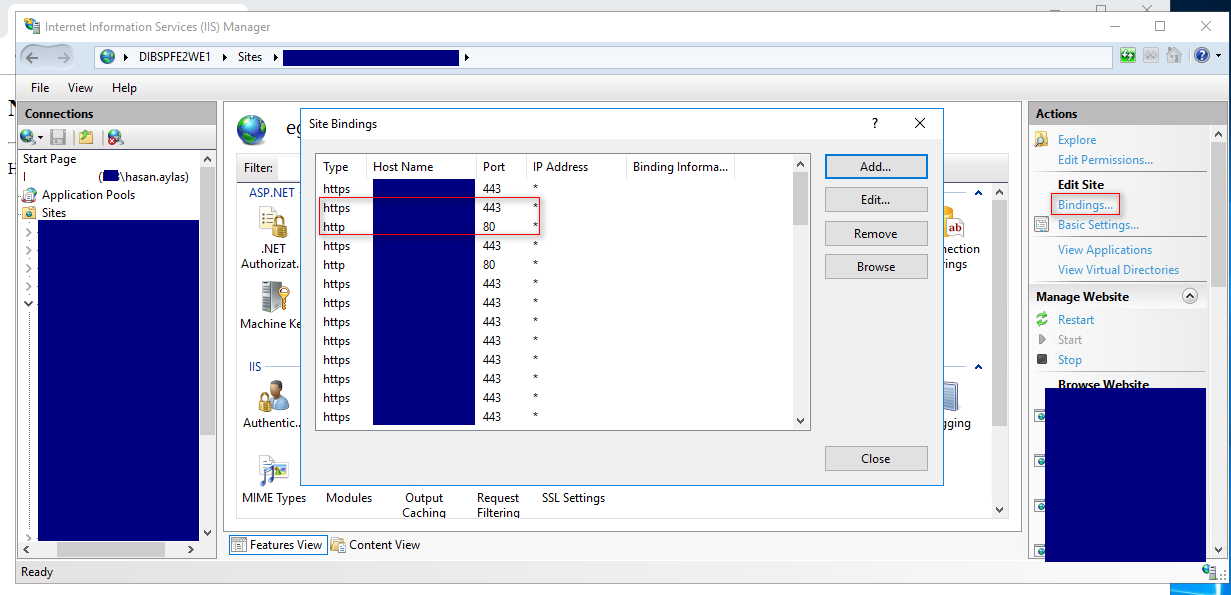
Task: Click the forward navigation arrow
Action: pyautogui.click(x=63, y=57)
